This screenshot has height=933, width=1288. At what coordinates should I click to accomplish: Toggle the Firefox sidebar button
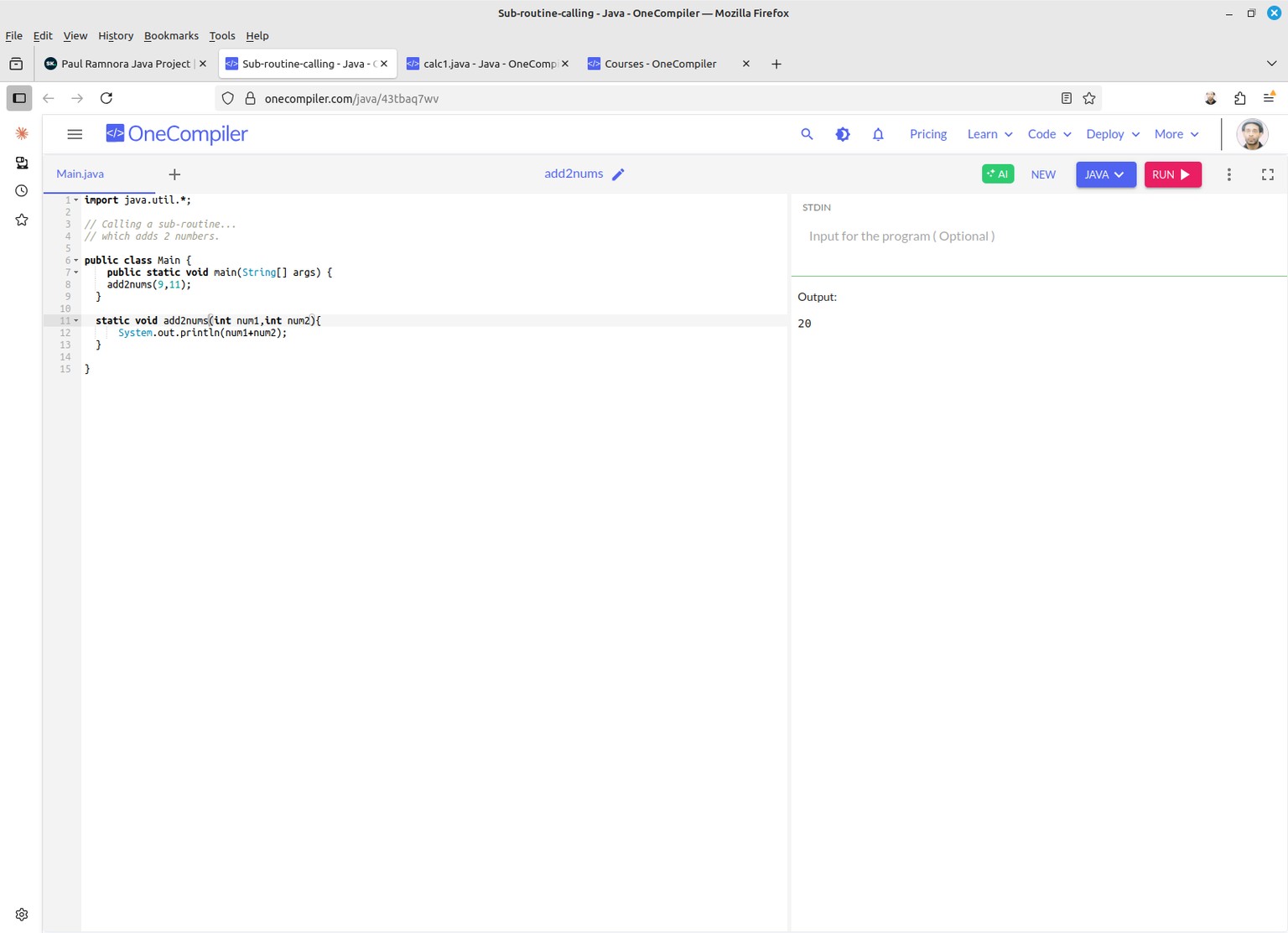[19, 98]
